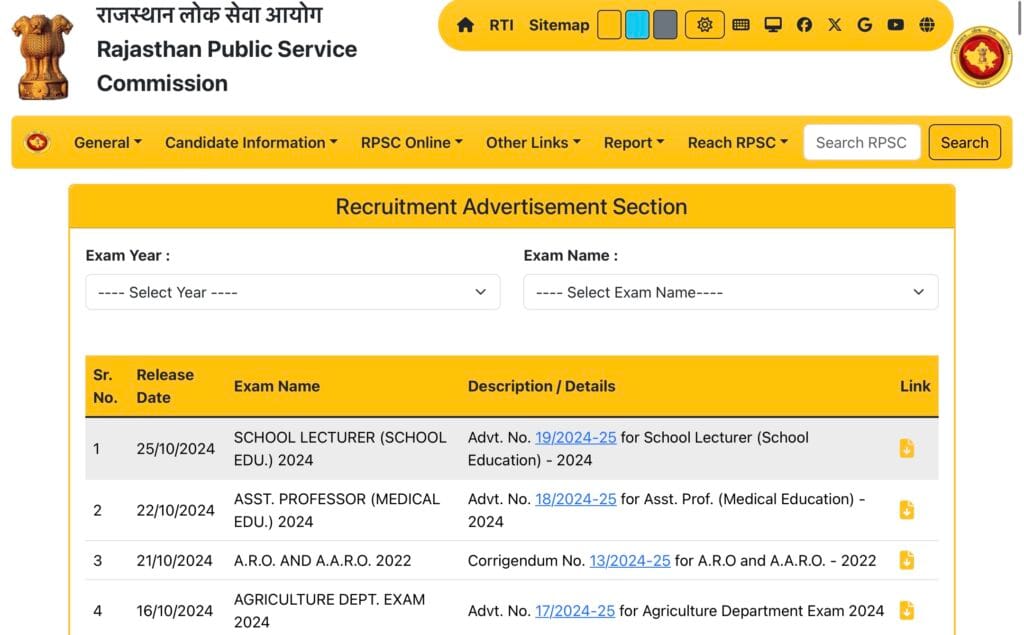Open RPSC YouTube channel icon
The width and height of the screenshot is (1024, 635).
[x=895, y=25]
